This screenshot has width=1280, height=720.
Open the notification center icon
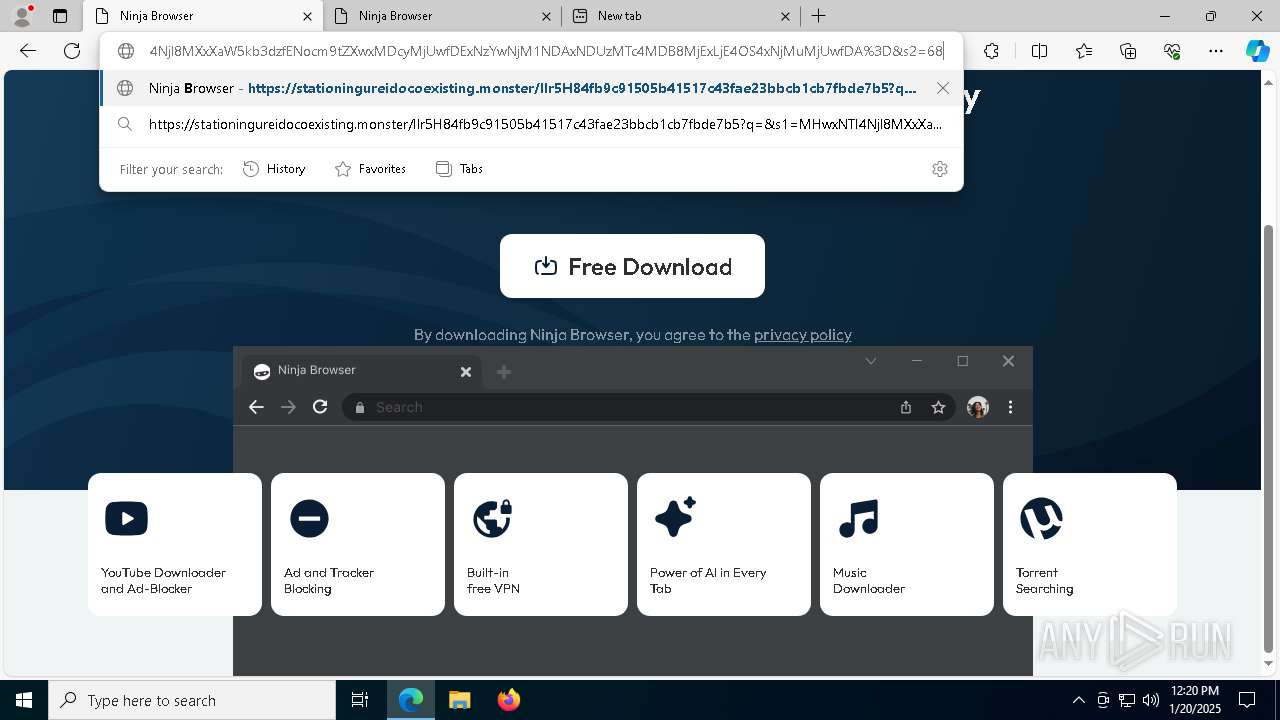[1247, 700]
